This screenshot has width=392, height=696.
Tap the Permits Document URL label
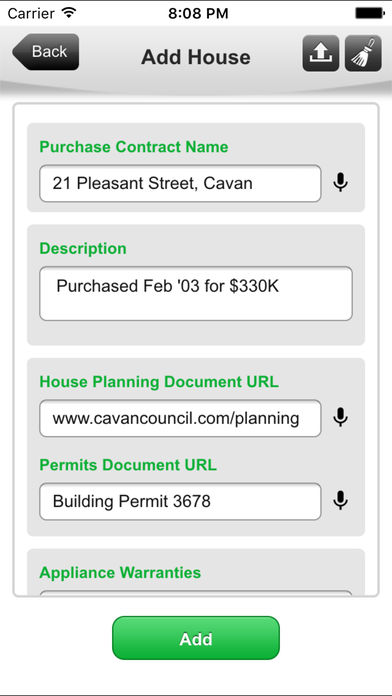128,465
